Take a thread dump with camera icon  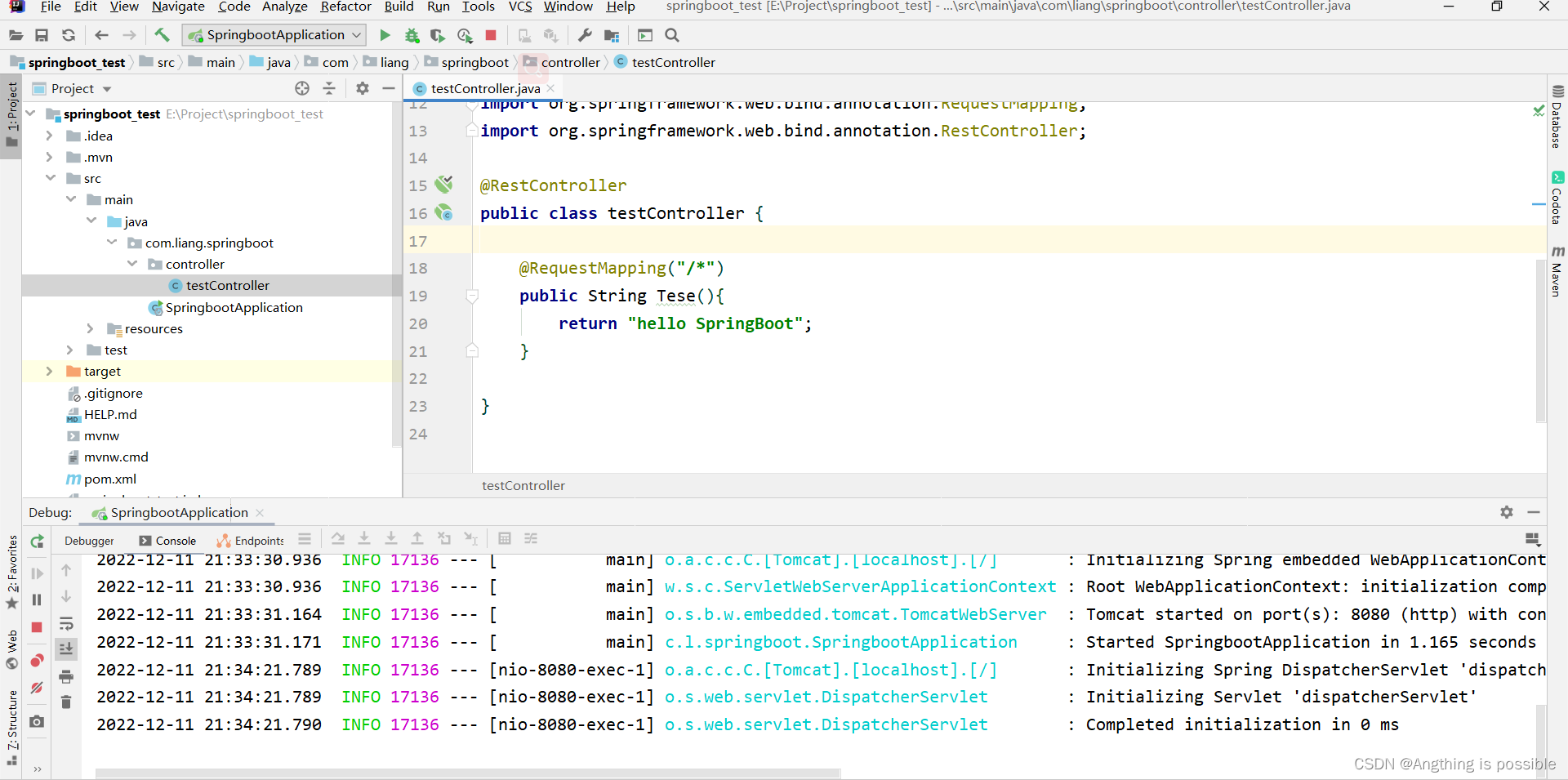click(37, 721)
